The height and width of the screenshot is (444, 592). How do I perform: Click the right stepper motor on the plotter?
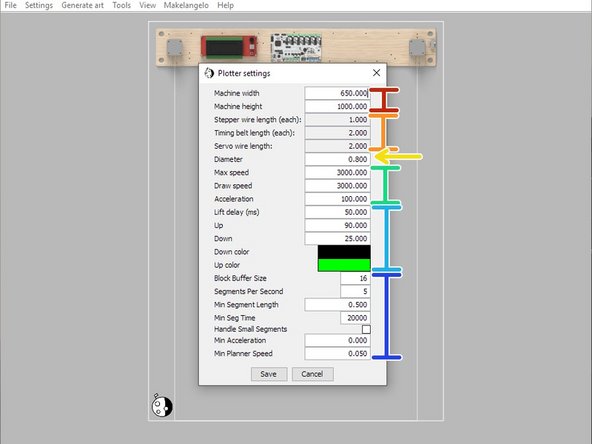click(x=418, y=48)
